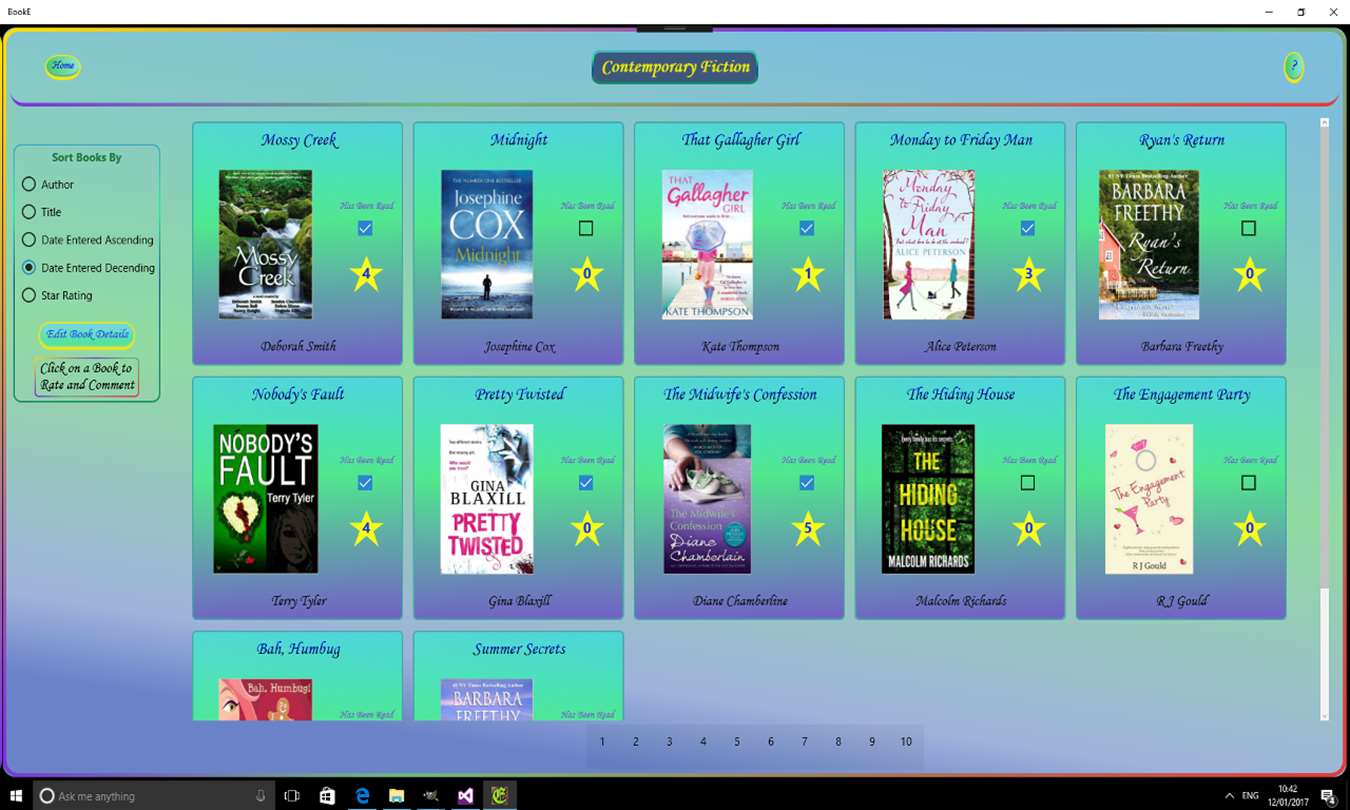Click the Contemporary Fiction heading button
The width and height of the screenshot is (1350, 810).
coord(675,68)
